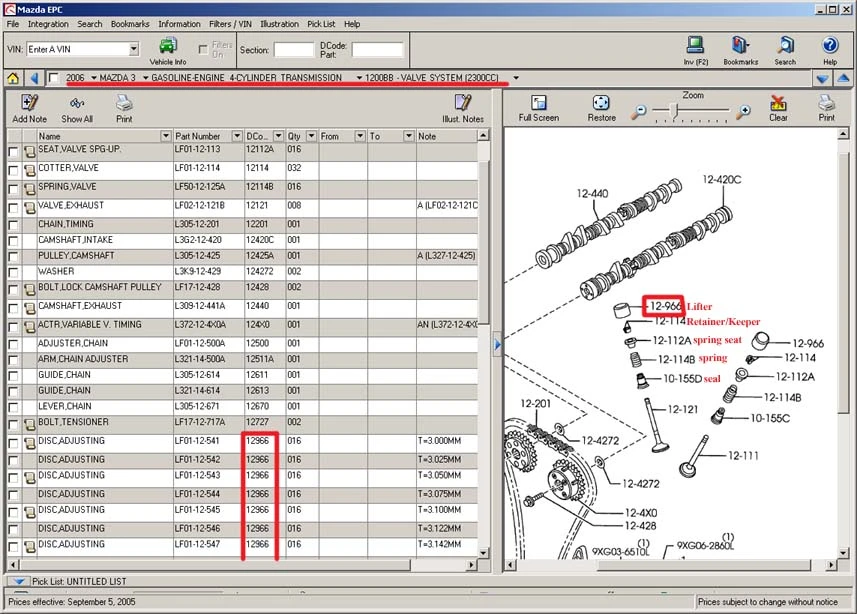Open Illust. Notes icon
Screen dimensions: 857x614
[x=462, y=102]
